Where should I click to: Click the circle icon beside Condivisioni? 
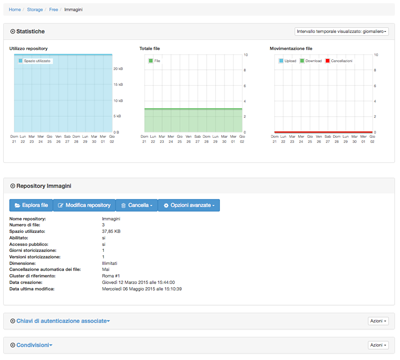[12, 345]
